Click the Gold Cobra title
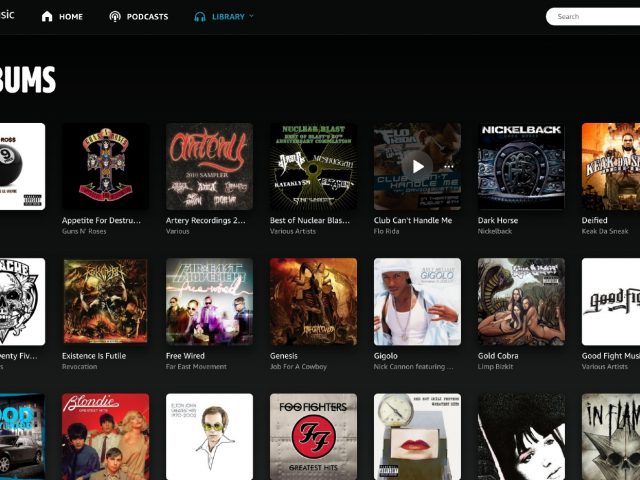Viewport: 640px width, 480px height. 498,356
